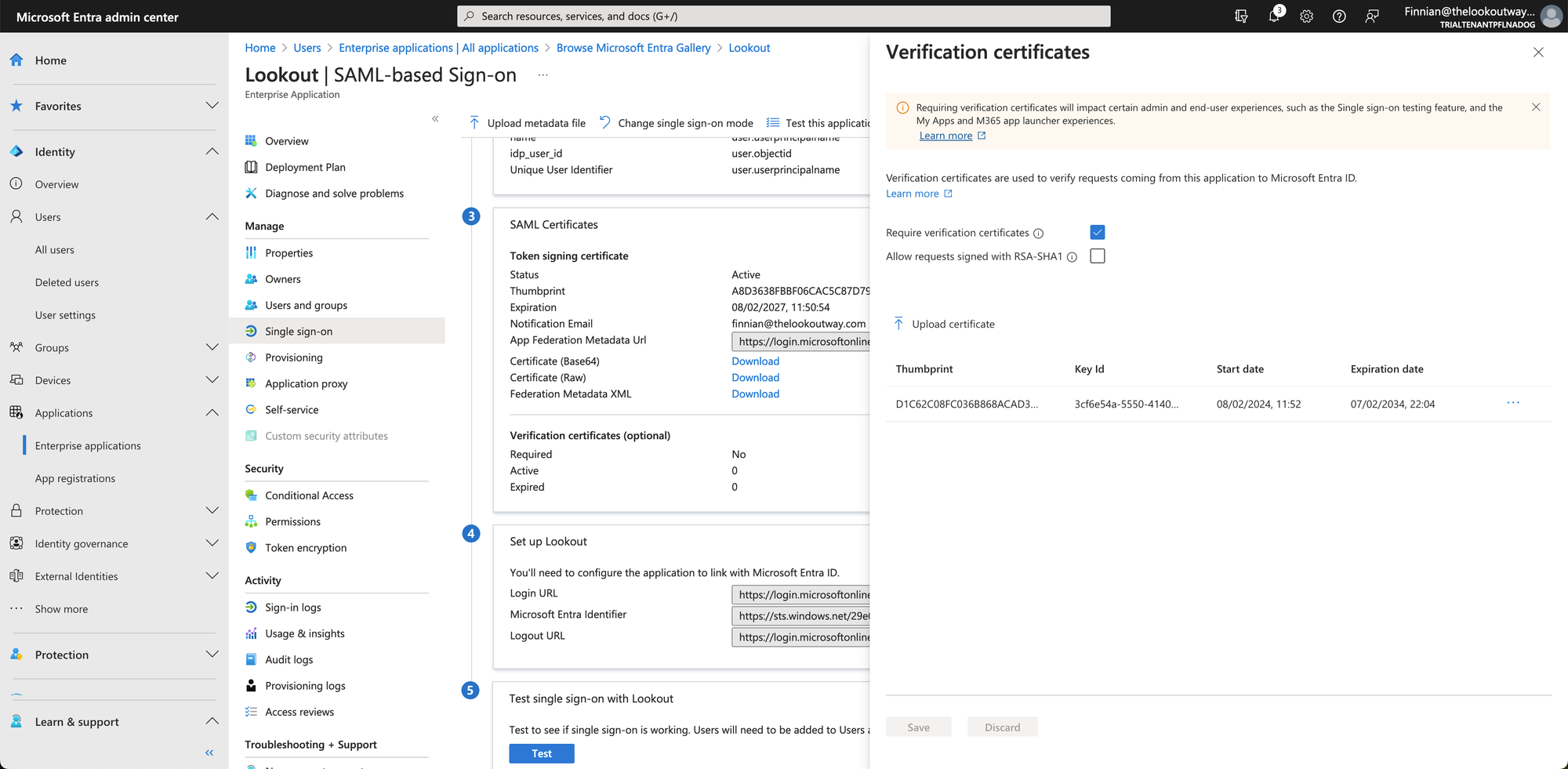Click info icon beside Require verification certificates
The width and height of the screenshot is (1568, 769).
(x=1038, y=234)
